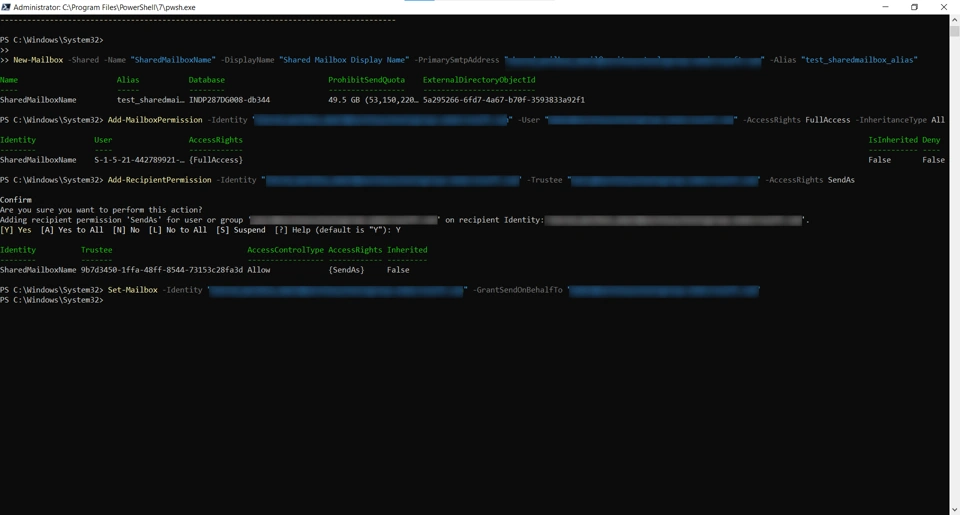This screenshot has height=515, width=960.
Task: Click the 49.5 GB quota value
Action: 373,100
